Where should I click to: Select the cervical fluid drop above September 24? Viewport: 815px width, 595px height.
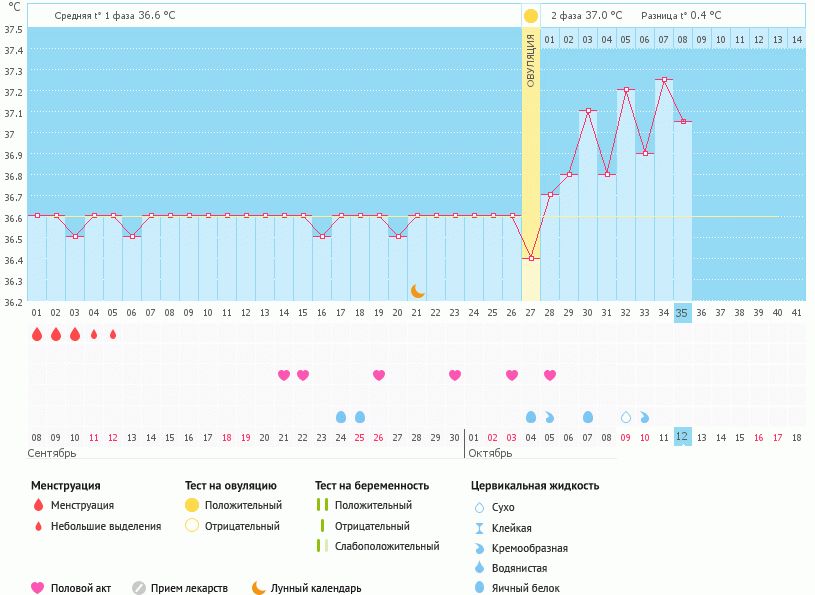click(341, 416)
